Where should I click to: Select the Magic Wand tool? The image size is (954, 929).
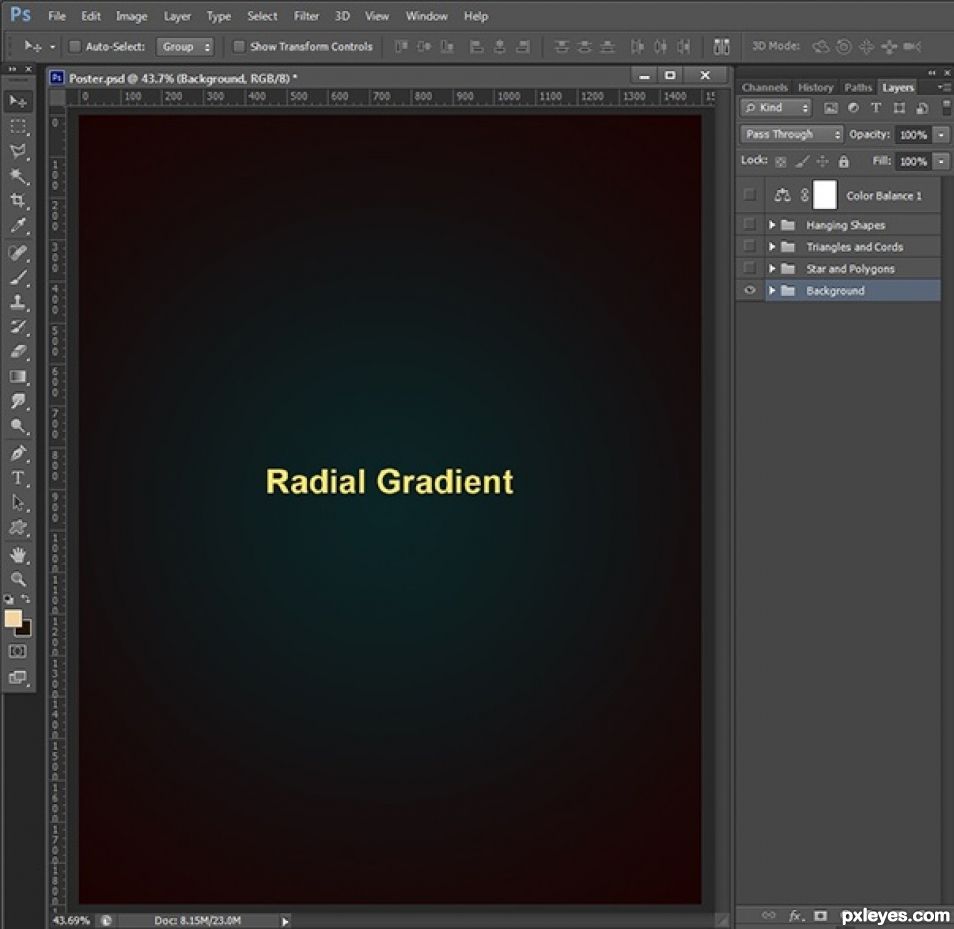[18, 176]
